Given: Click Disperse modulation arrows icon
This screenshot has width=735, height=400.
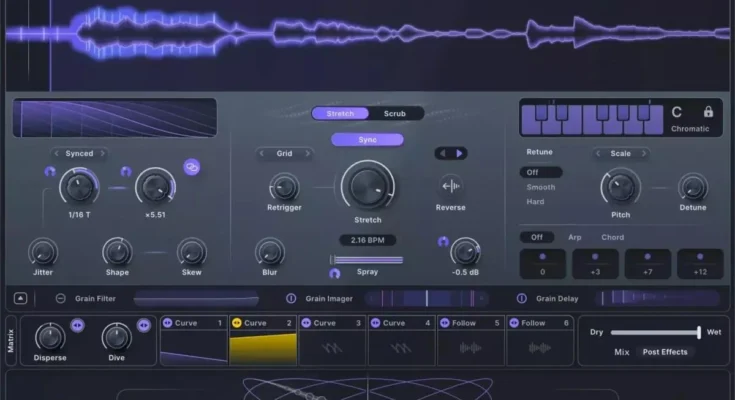Looking at the screenshot, I should click(x=77, y=325).
